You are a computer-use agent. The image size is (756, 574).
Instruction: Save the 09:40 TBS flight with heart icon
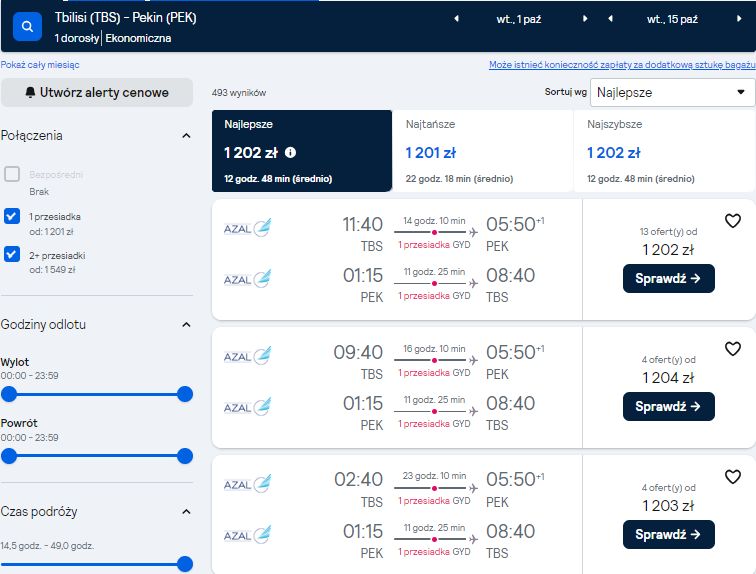733,348
